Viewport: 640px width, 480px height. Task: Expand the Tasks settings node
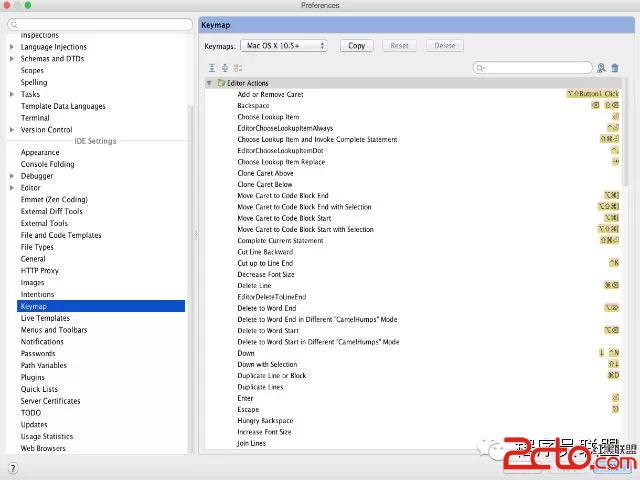(12, 94)
